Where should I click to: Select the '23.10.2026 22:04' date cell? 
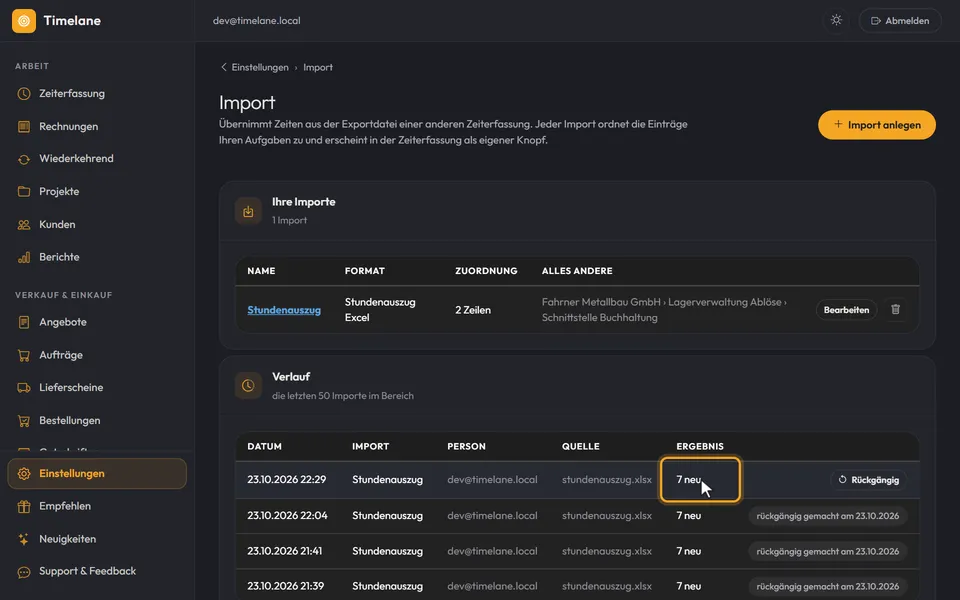287,516
